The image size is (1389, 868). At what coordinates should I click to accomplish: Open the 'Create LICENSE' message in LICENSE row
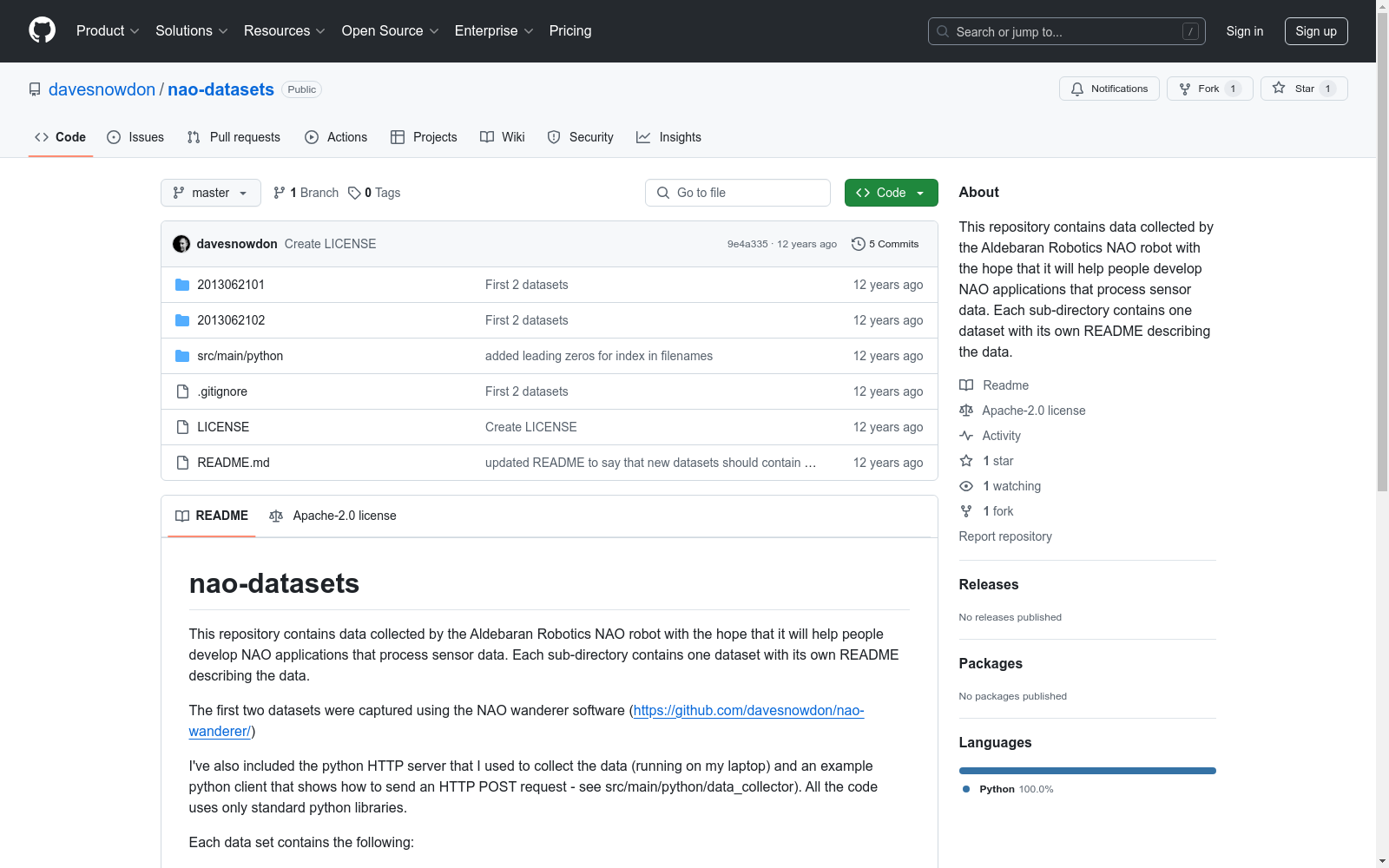531,427
